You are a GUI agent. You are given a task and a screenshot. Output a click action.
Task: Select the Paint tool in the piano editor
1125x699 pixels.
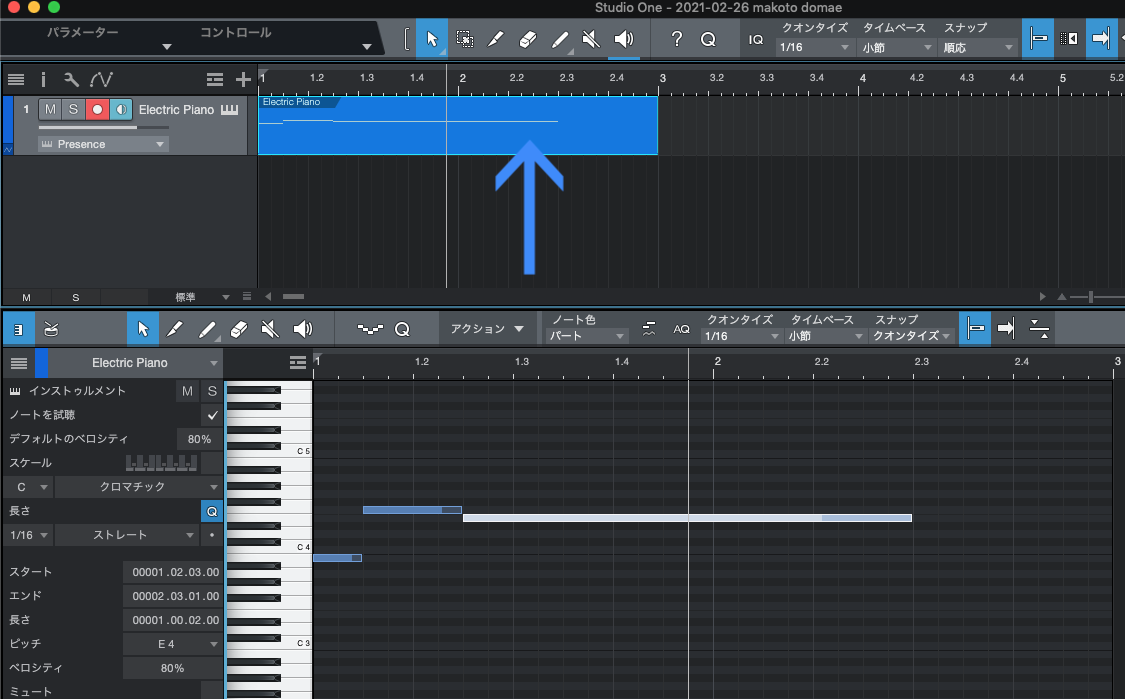point(174,329)
